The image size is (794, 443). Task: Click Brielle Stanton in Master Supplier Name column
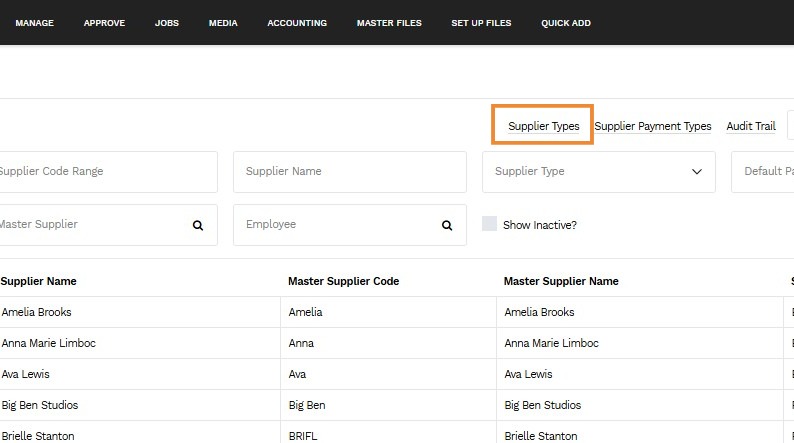[541, 436]
